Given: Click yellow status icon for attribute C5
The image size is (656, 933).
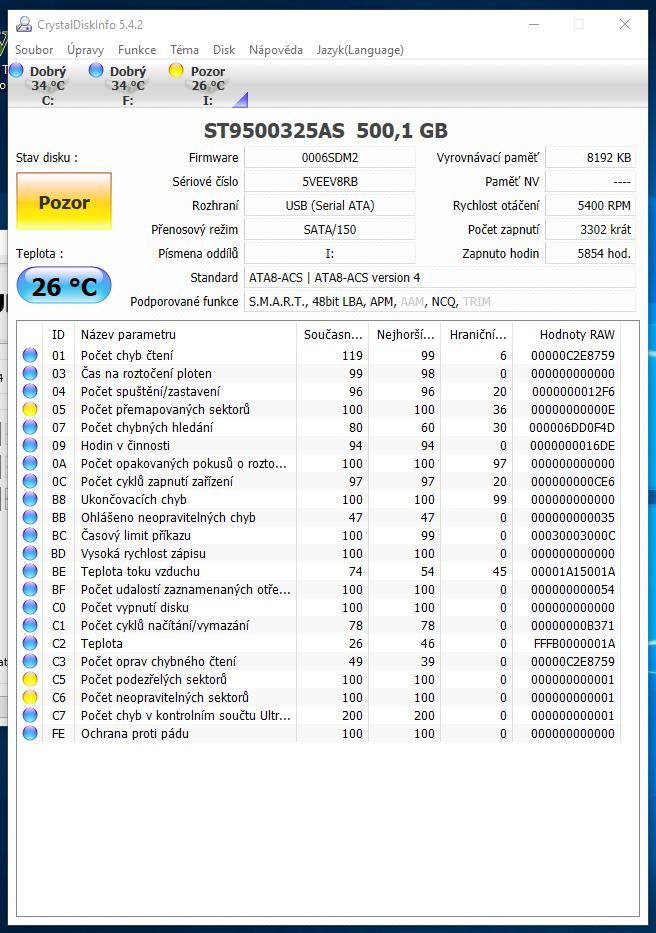Looking at the screenshot, I should tap(31, 679).
